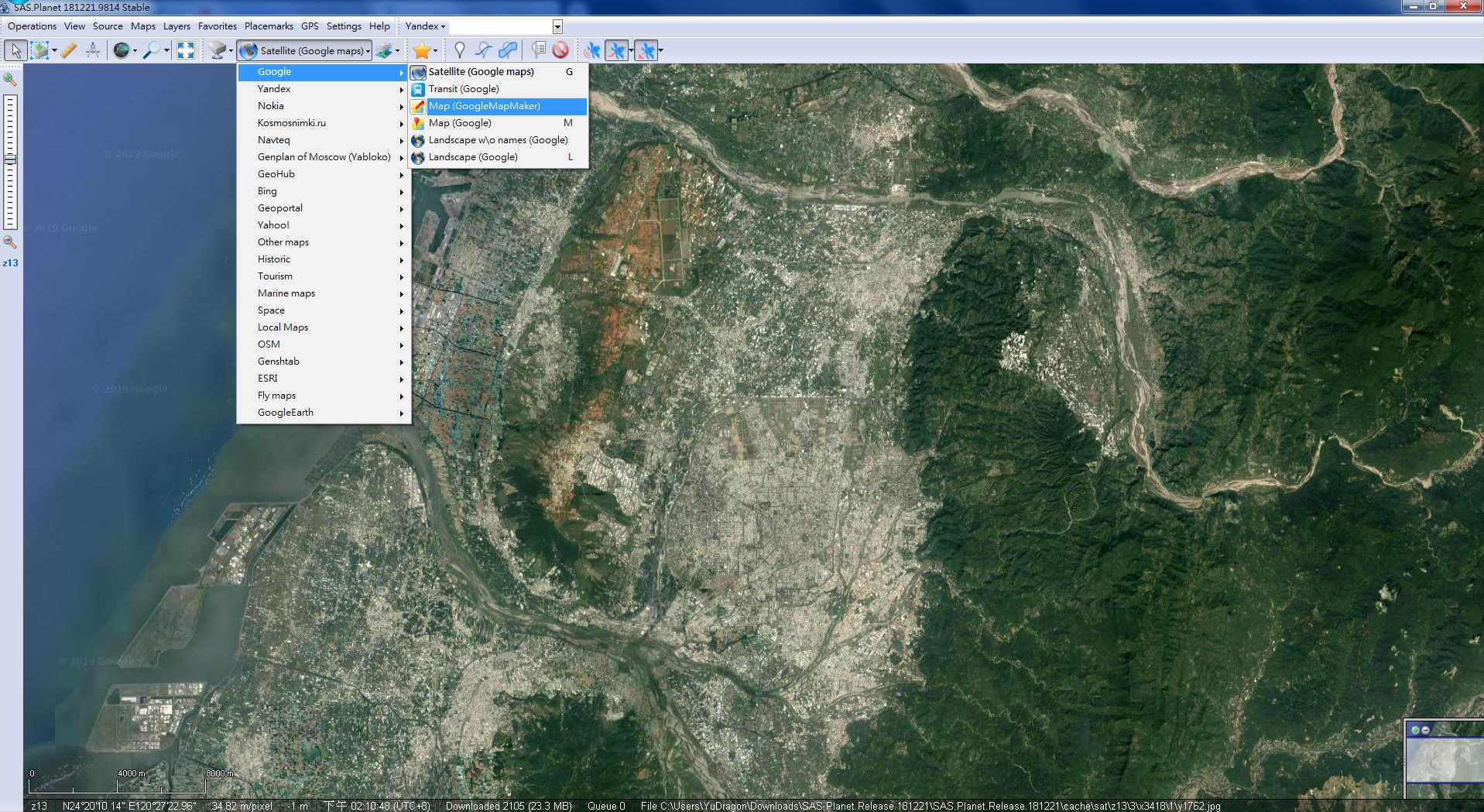
Task: Open the Layers menu
Action: coord(177,26)
